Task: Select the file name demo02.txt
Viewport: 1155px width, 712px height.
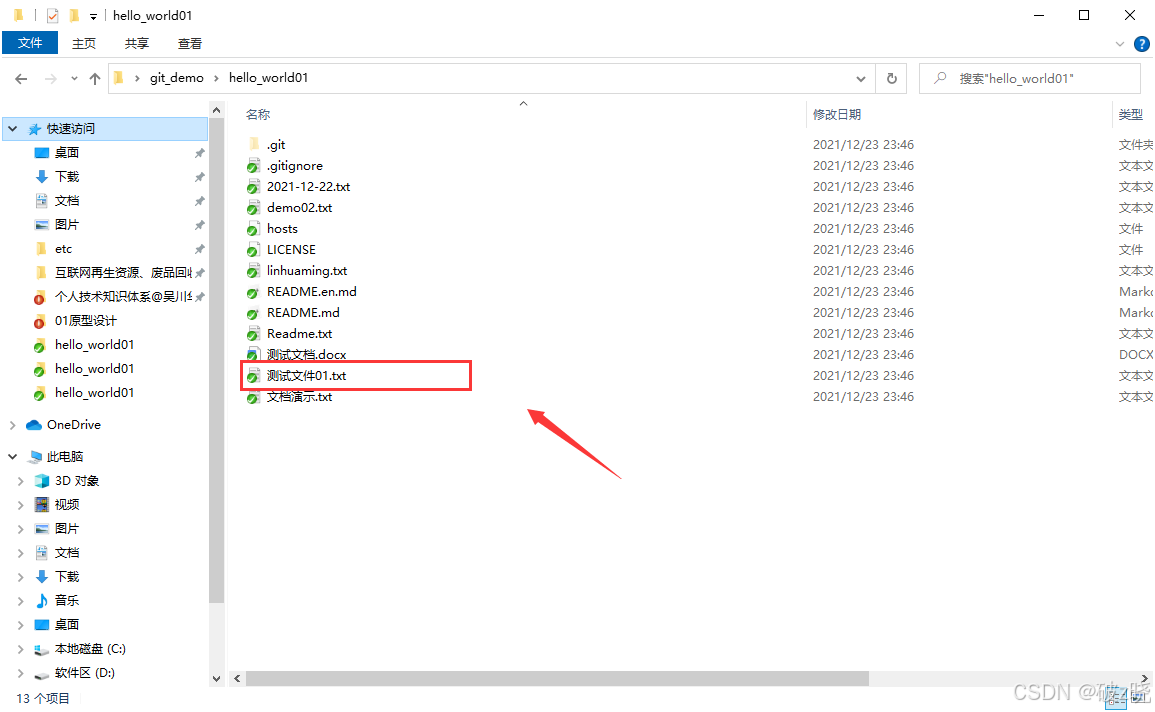Action: 299,208
